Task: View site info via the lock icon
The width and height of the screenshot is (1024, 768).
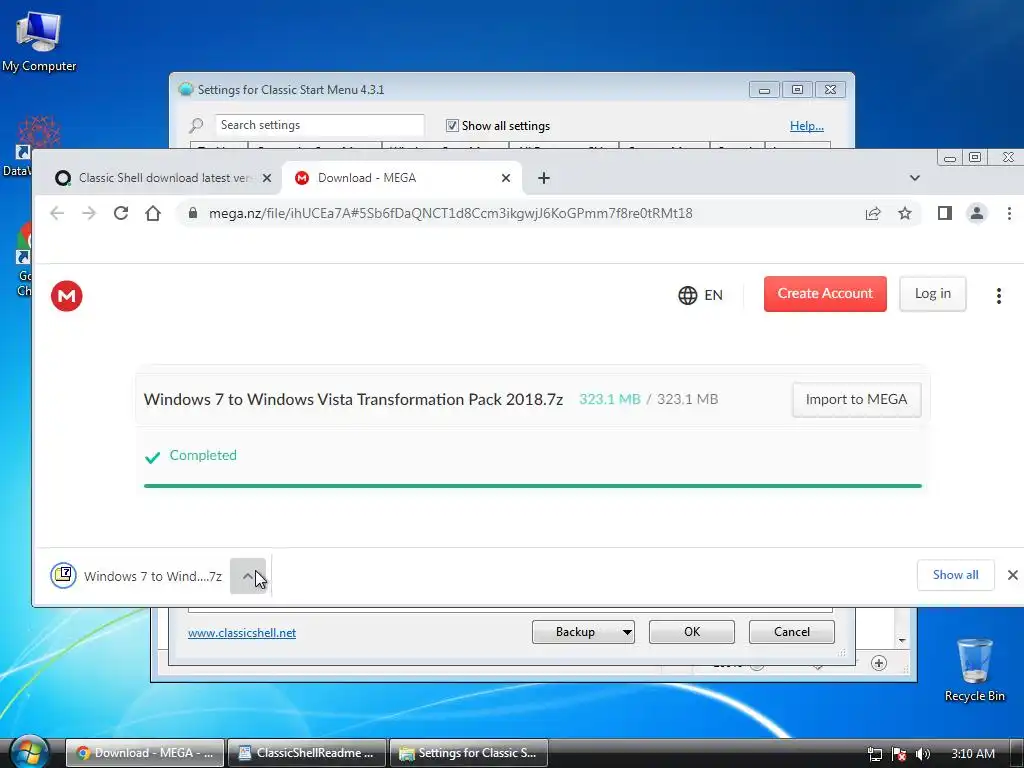Action: (x=193, y=213)
